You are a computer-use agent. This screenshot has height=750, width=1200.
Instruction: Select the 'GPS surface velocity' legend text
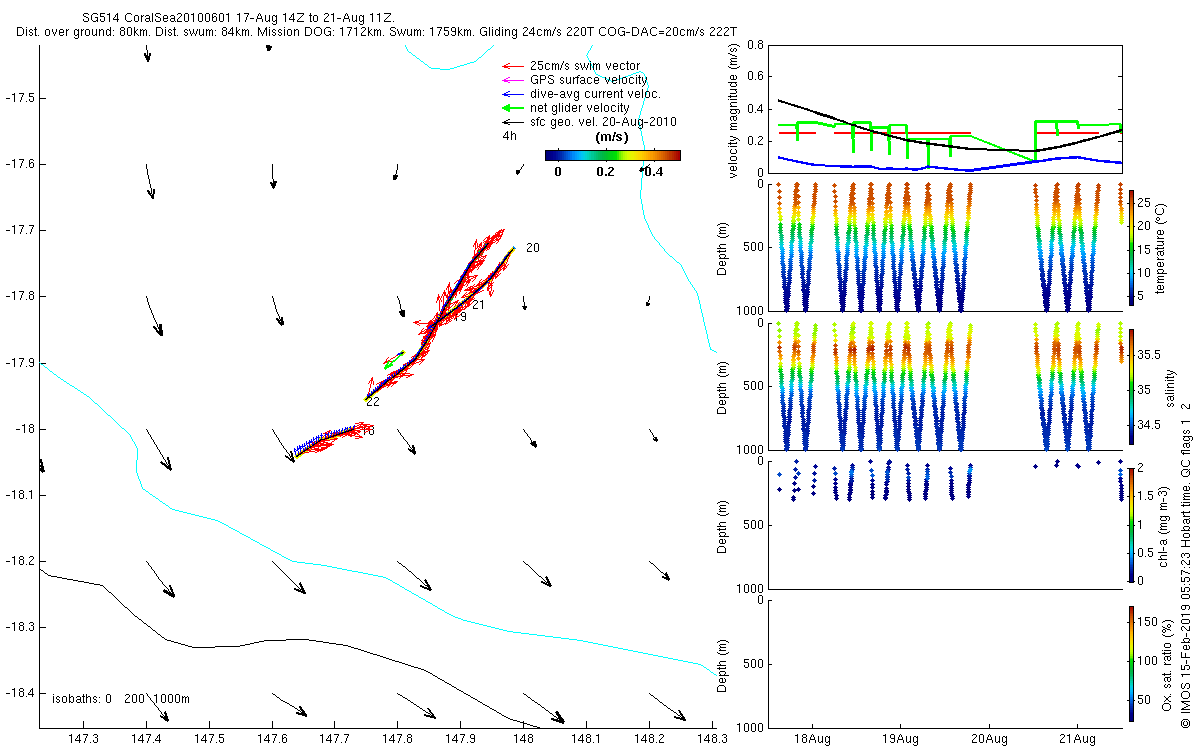(589, 80)
